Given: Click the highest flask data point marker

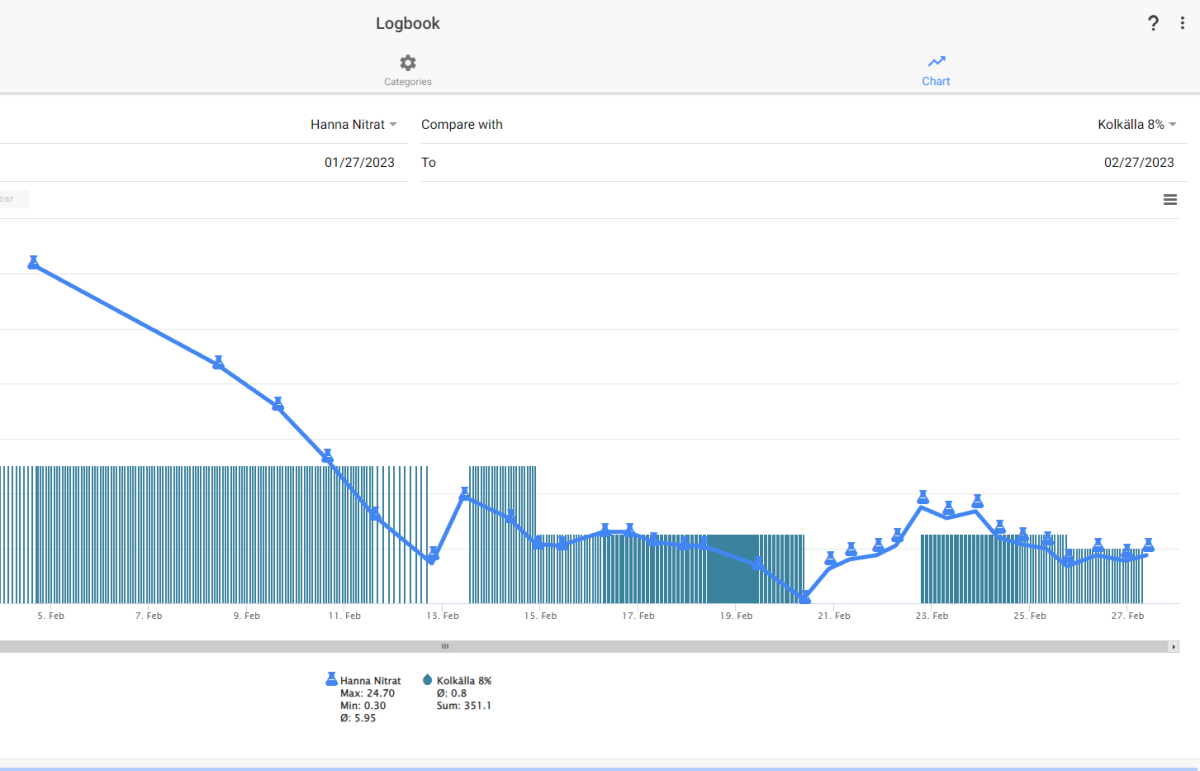Looking at the screenshot, I should 33,262.
